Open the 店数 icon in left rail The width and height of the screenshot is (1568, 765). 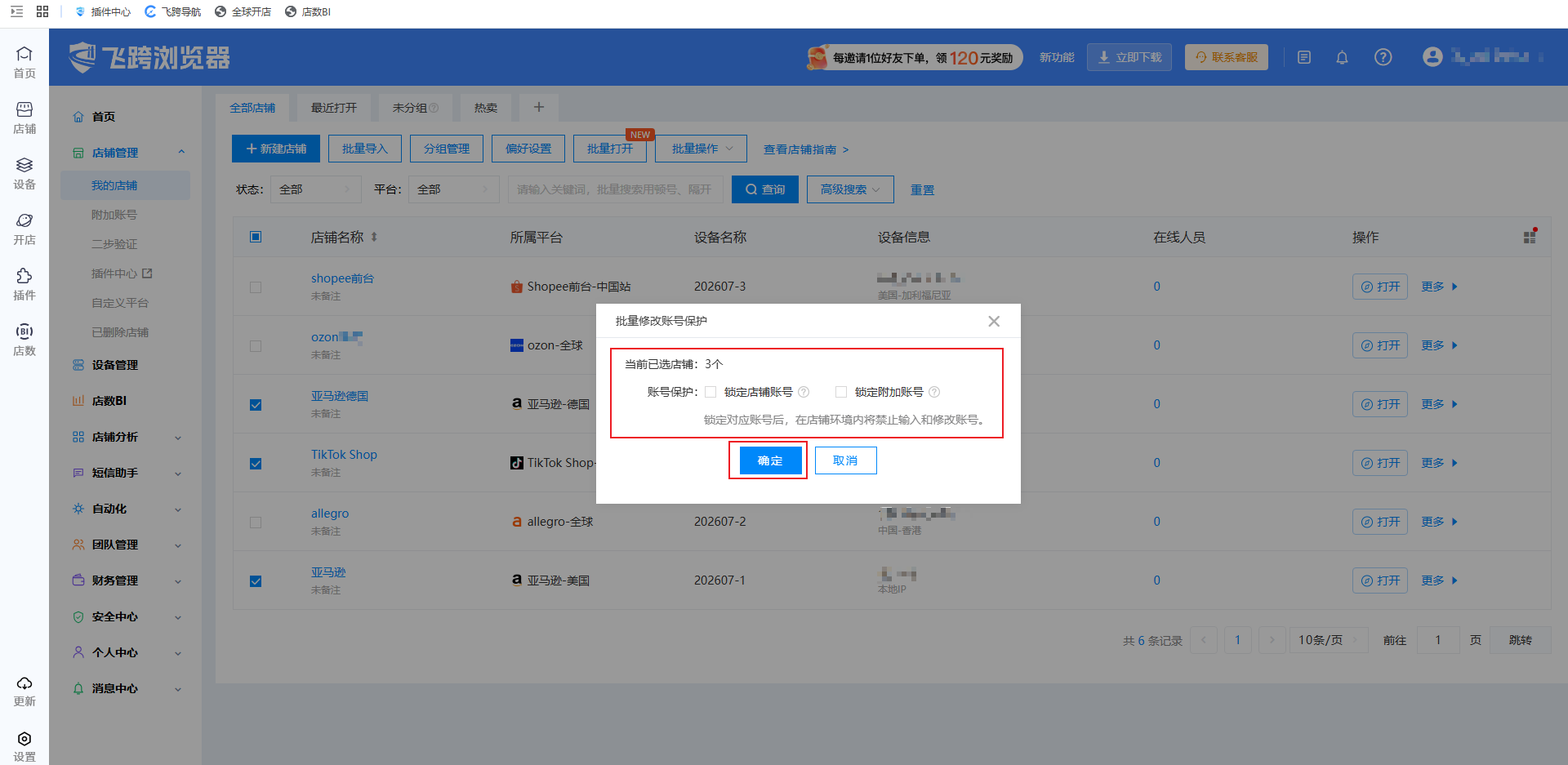tap(24, 340)
